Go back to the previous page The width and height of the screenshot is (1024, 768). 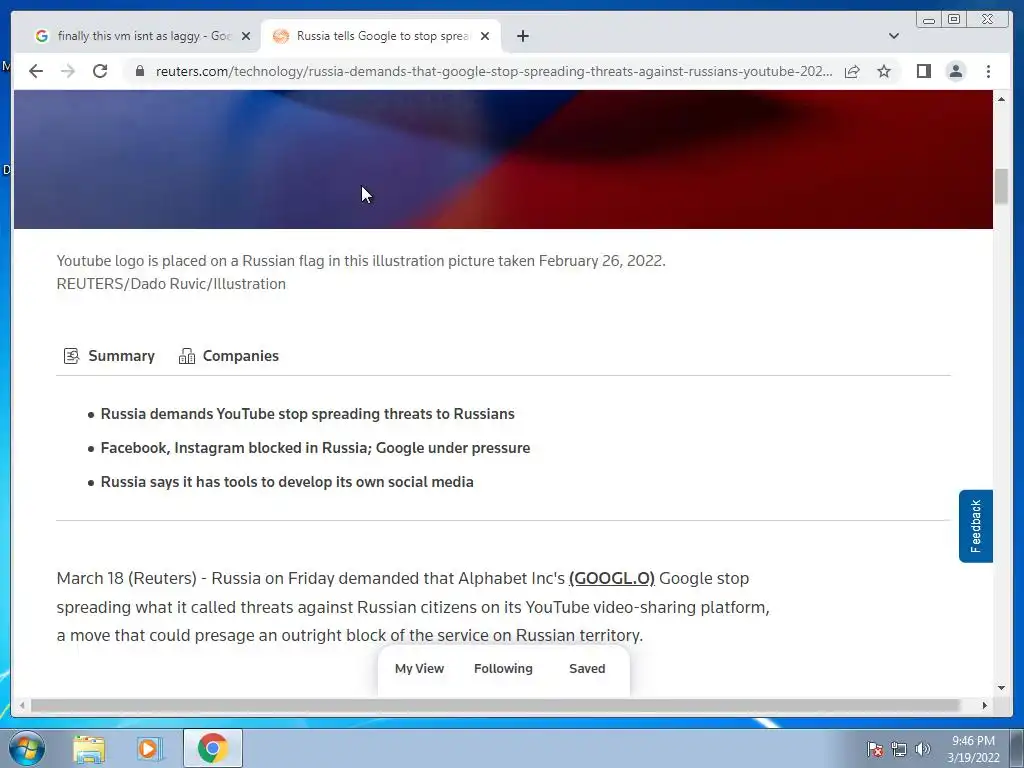36,71
